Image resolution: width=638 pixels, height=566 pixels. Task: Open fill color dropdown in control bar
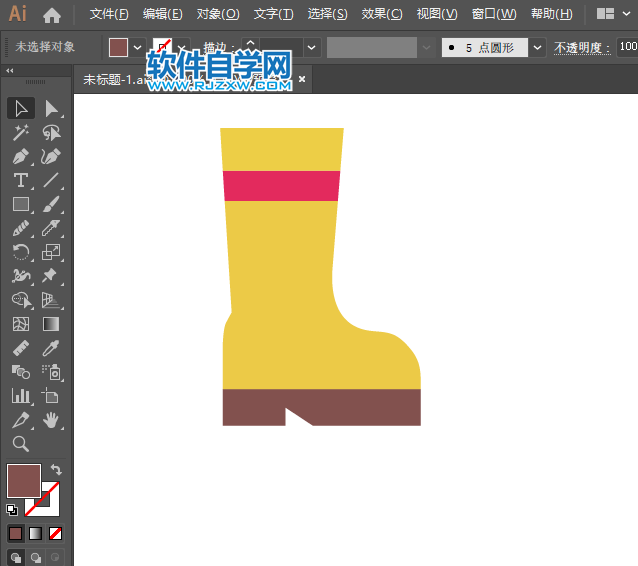(138, 47)
